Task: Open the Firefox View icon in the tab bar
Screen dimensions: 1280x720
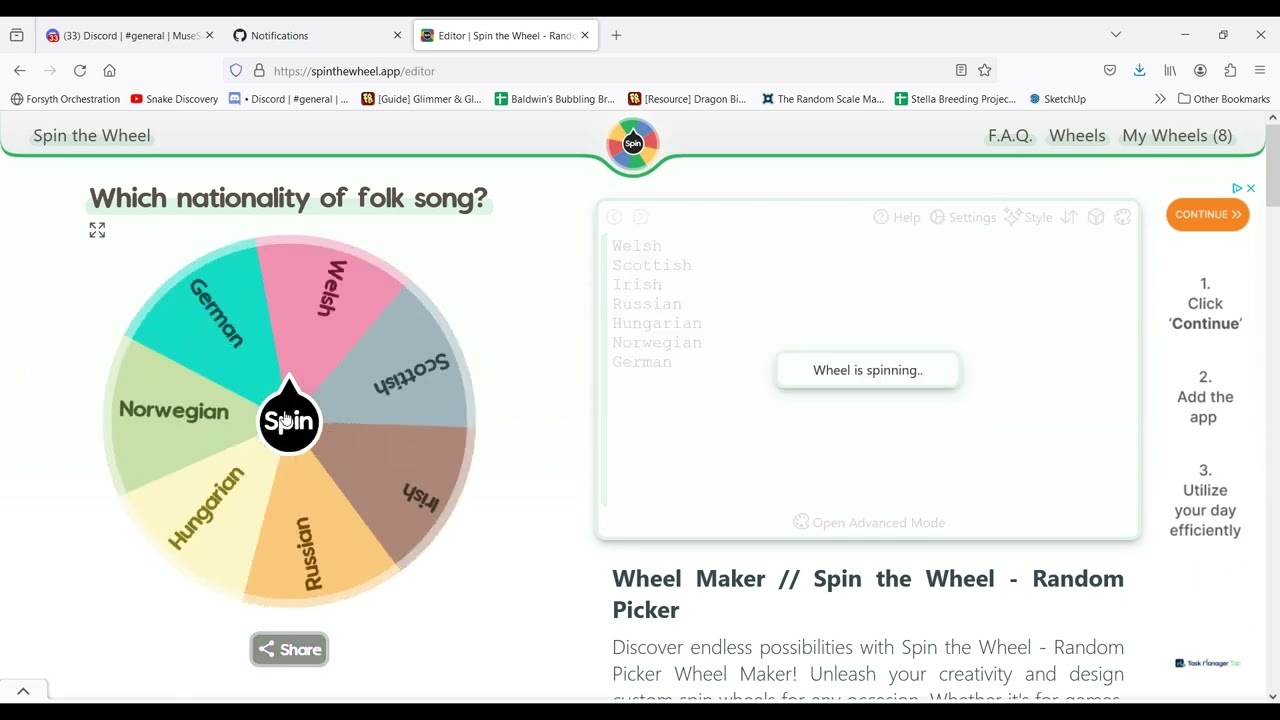Action: coord(17,35)
